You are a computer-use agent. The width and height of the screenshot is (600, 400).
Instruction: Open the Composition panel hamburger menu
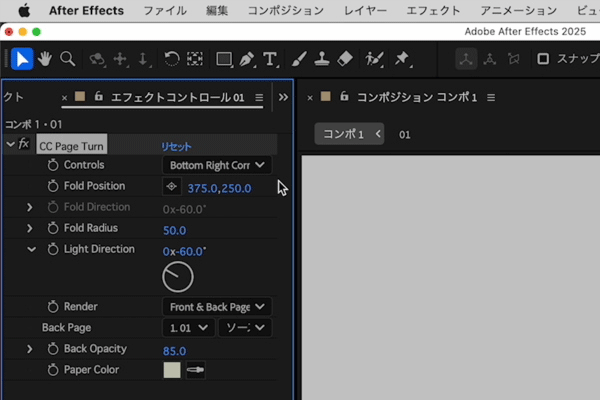[x=491, y=98]
